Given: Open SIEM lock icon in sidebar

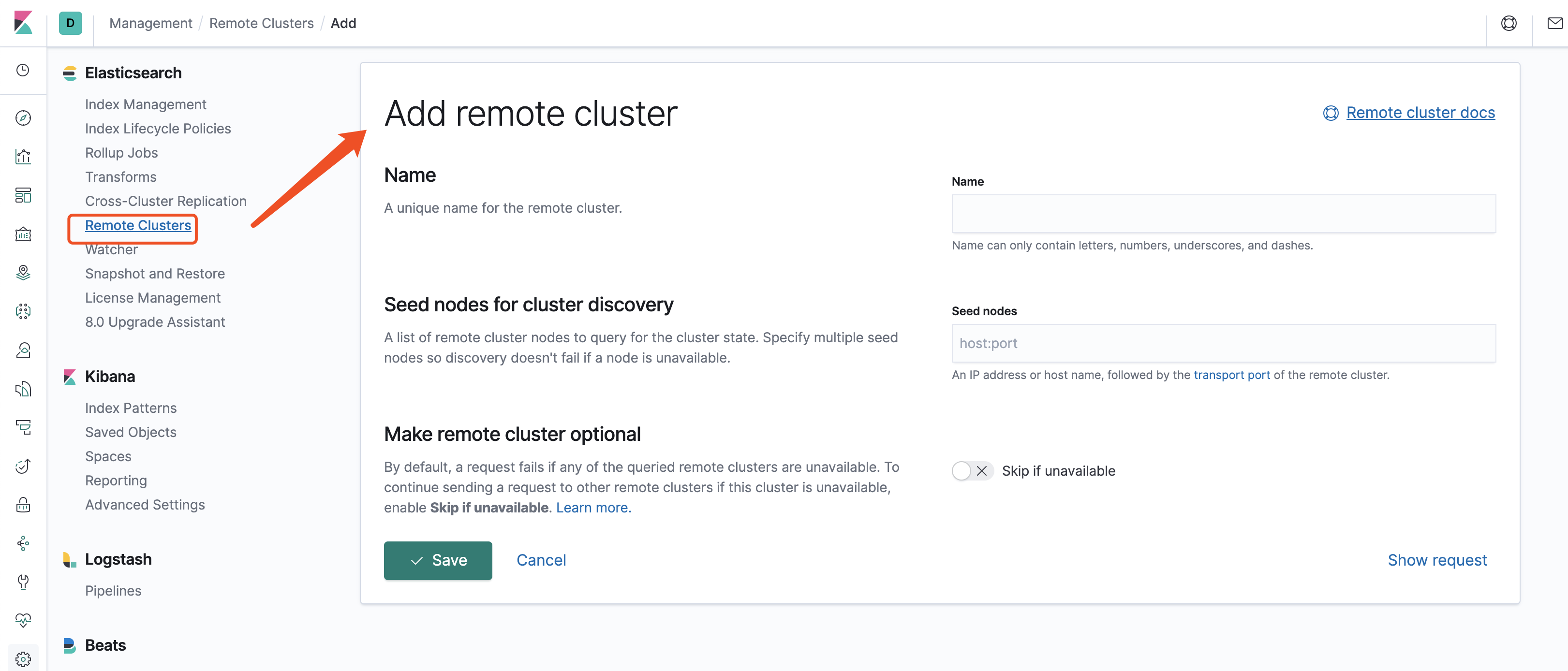Looking at the screenshot, I should pos(23,504).
